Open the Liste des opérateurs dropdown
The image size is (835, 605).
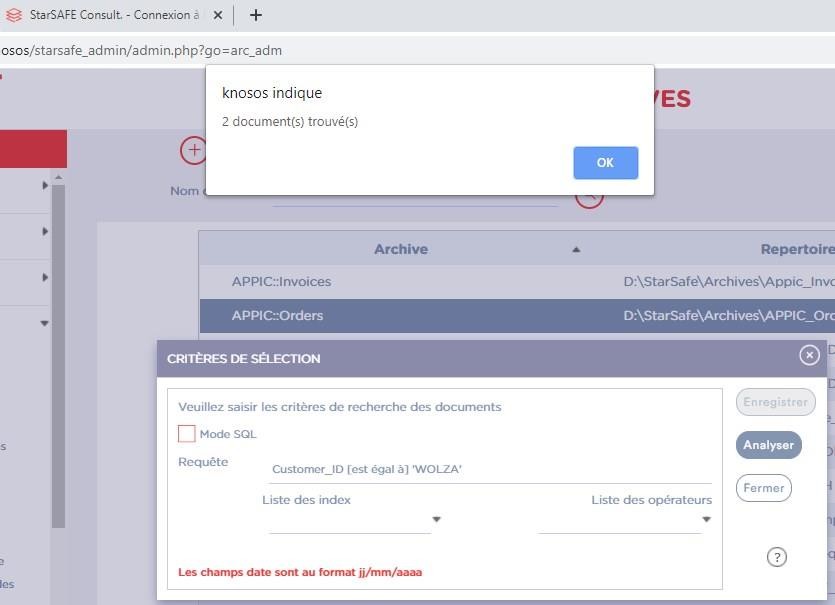pyautogui.click(x=706, y=520)
